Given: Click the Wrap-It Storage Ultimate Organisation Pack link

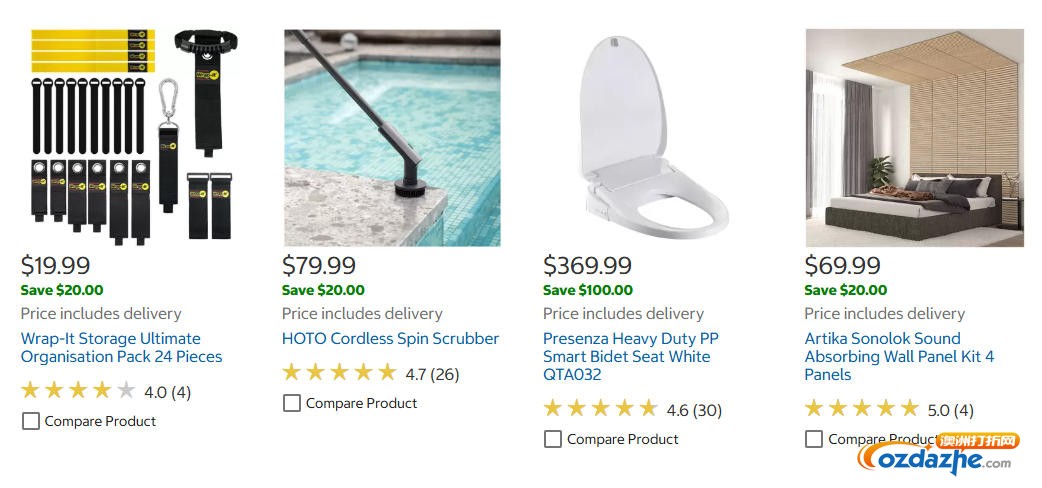Looking at the screenshot, I should (x=121, y=347).
